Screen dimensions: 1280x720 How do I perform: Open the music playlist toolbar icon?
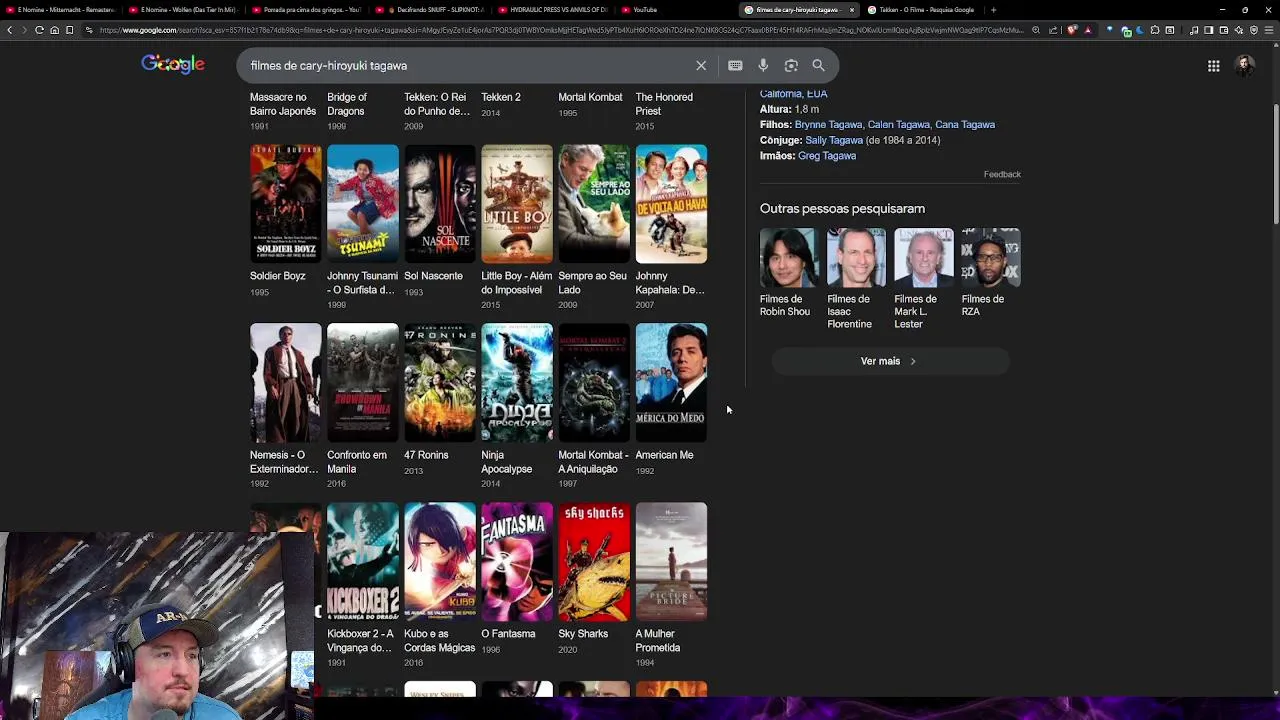(1194, 30)
